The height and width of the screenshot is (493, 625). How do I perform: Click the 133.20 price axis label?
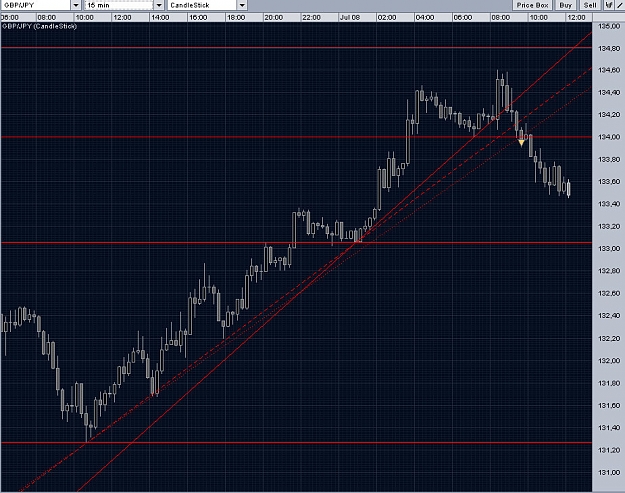609,226
